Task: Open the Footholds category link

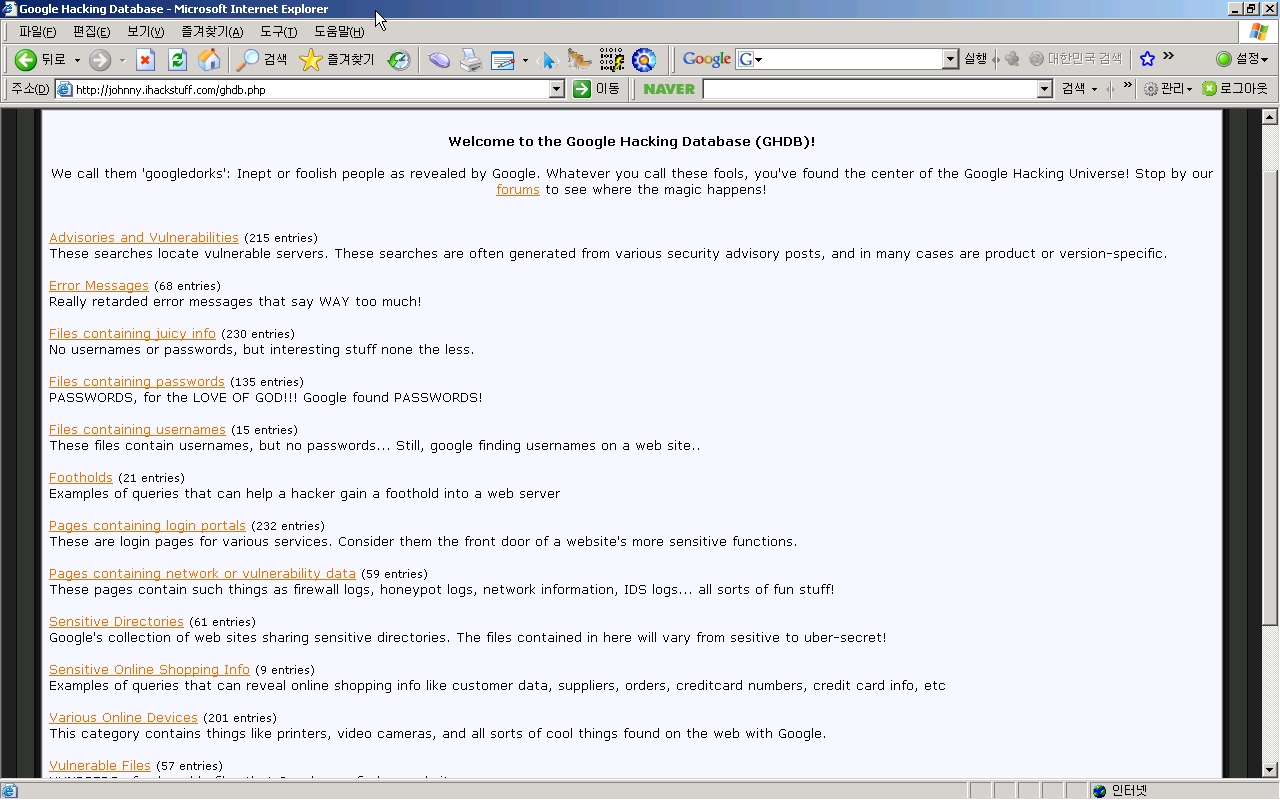Action: click(x=81, y=478)
